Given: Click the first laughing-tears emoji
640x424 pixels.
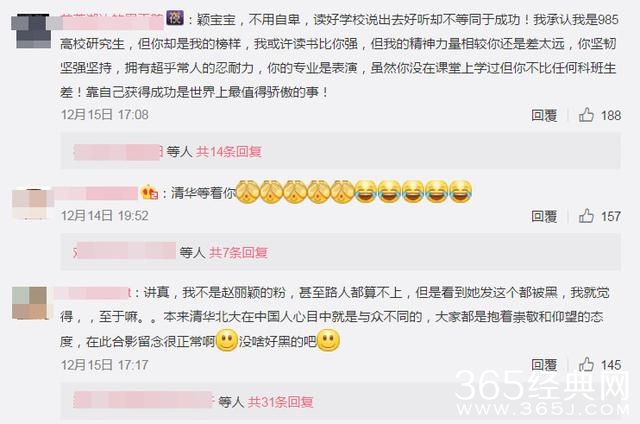Looking at the screenshot, I should (365, 191).
